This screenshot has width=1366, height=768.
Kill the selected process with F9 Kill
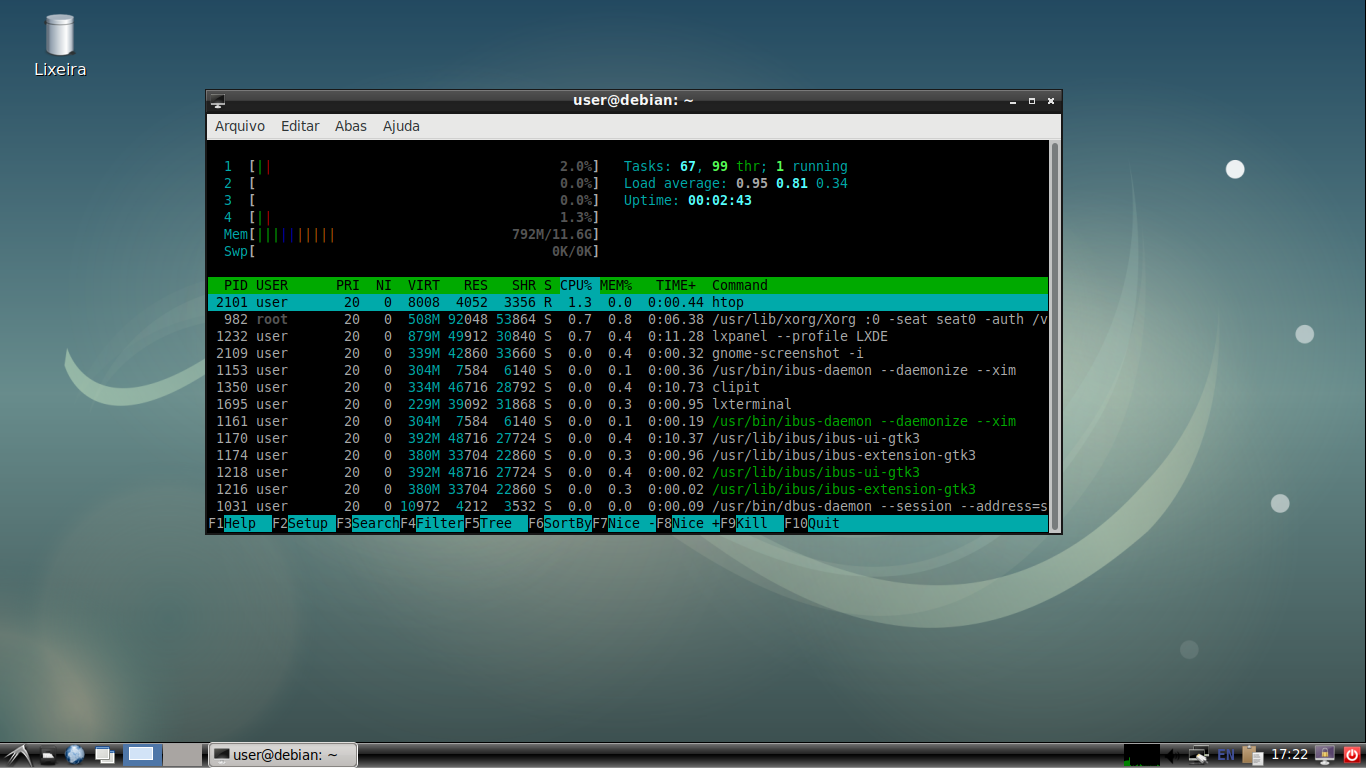click(x=744, y=523)
